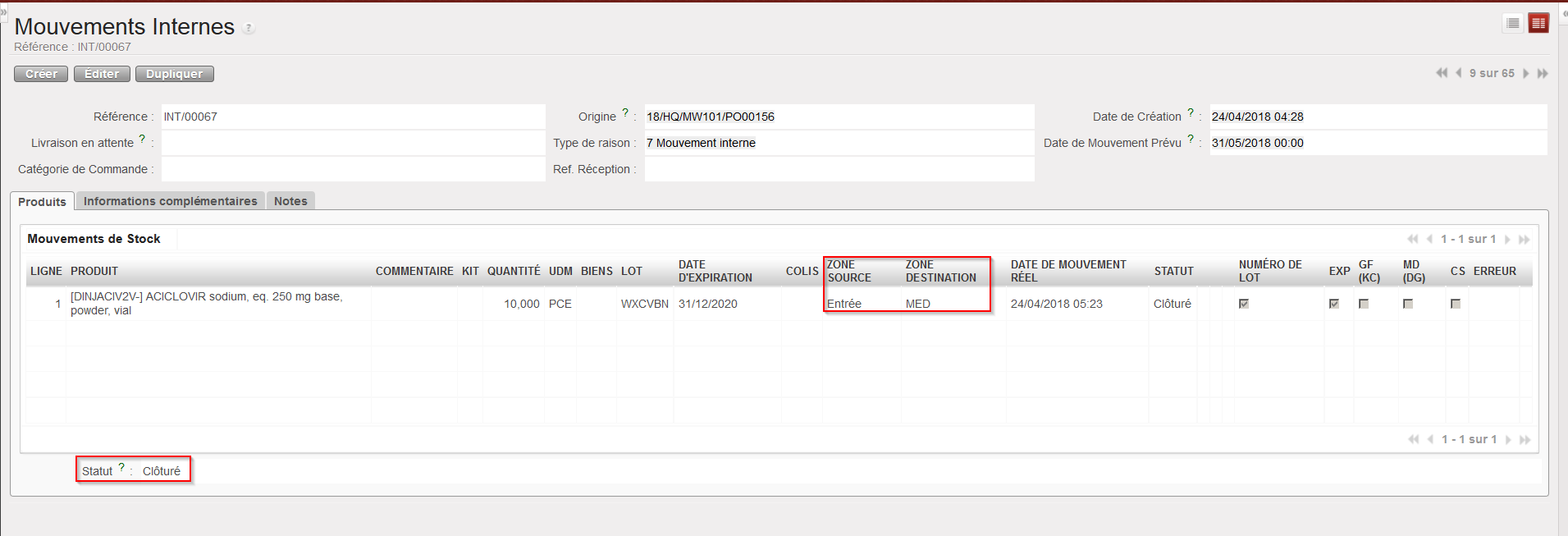Tick the CS checkbox
The height and width of the screenshot is (536, 1568).
1456,304
